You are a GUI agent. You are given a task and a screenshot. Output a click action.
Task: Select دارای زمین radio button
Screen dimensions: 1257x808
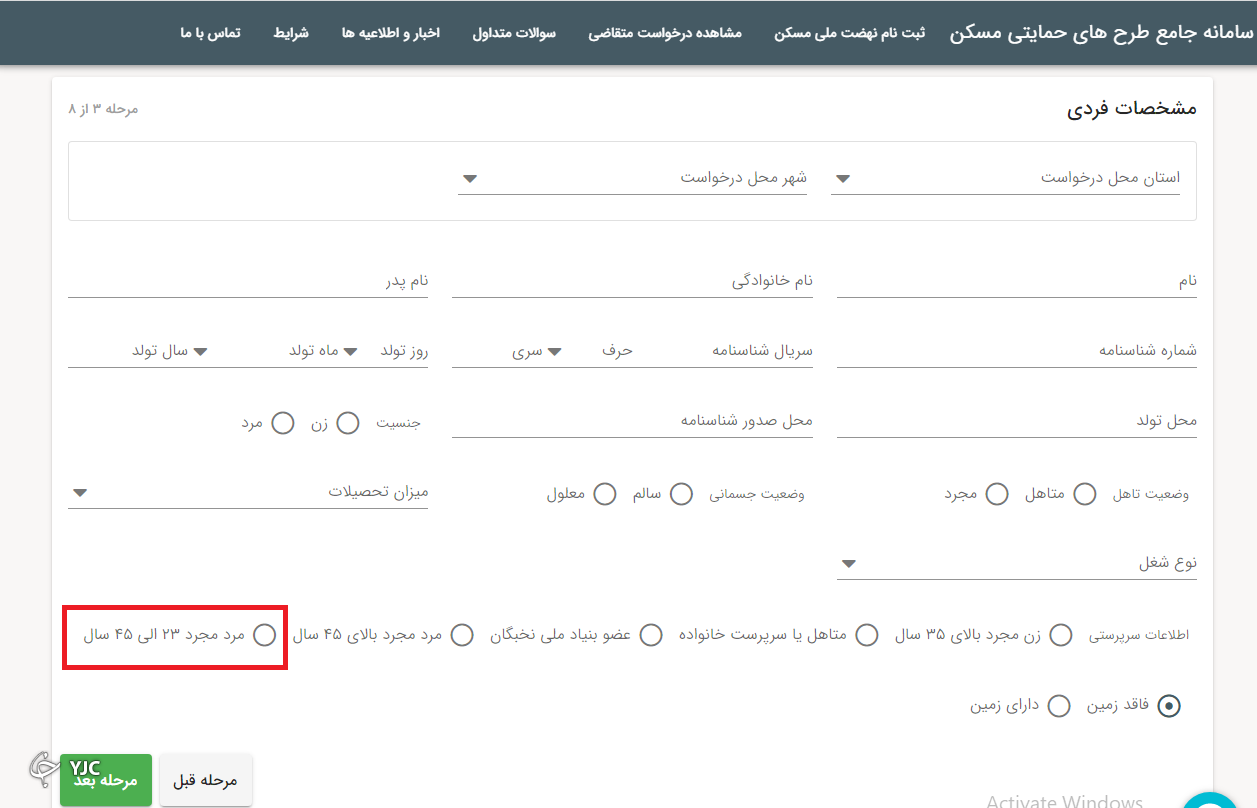tap(1059, 706)
